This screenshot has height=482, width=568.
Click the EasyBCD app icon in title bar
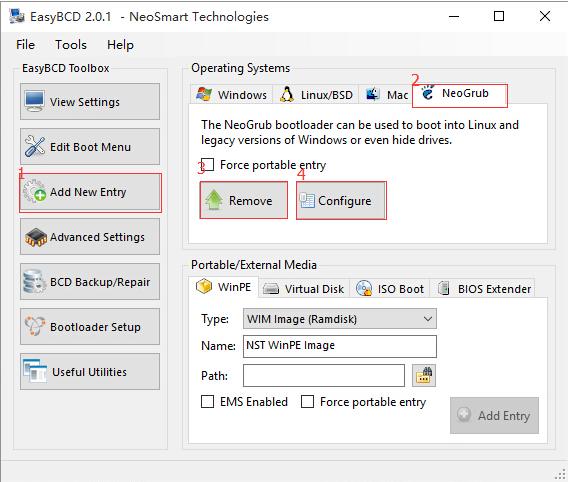tap(17, 16)
